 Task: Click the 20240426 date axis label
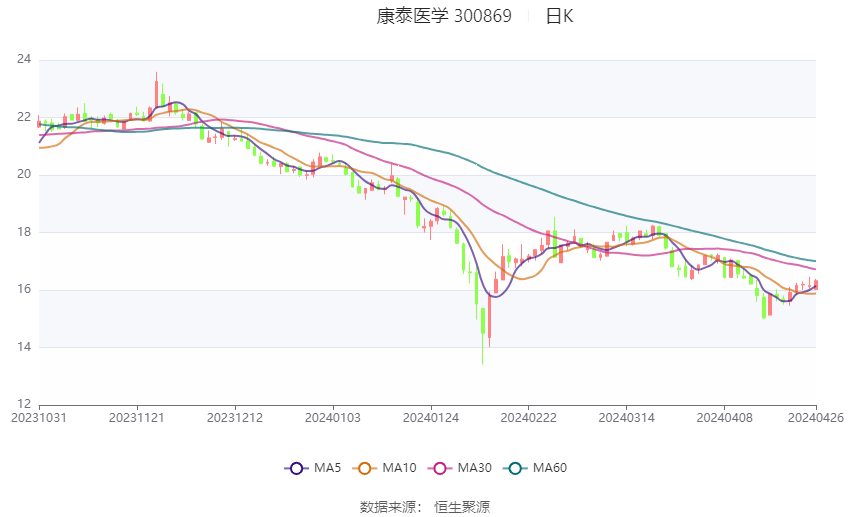(x=816, y=418)
